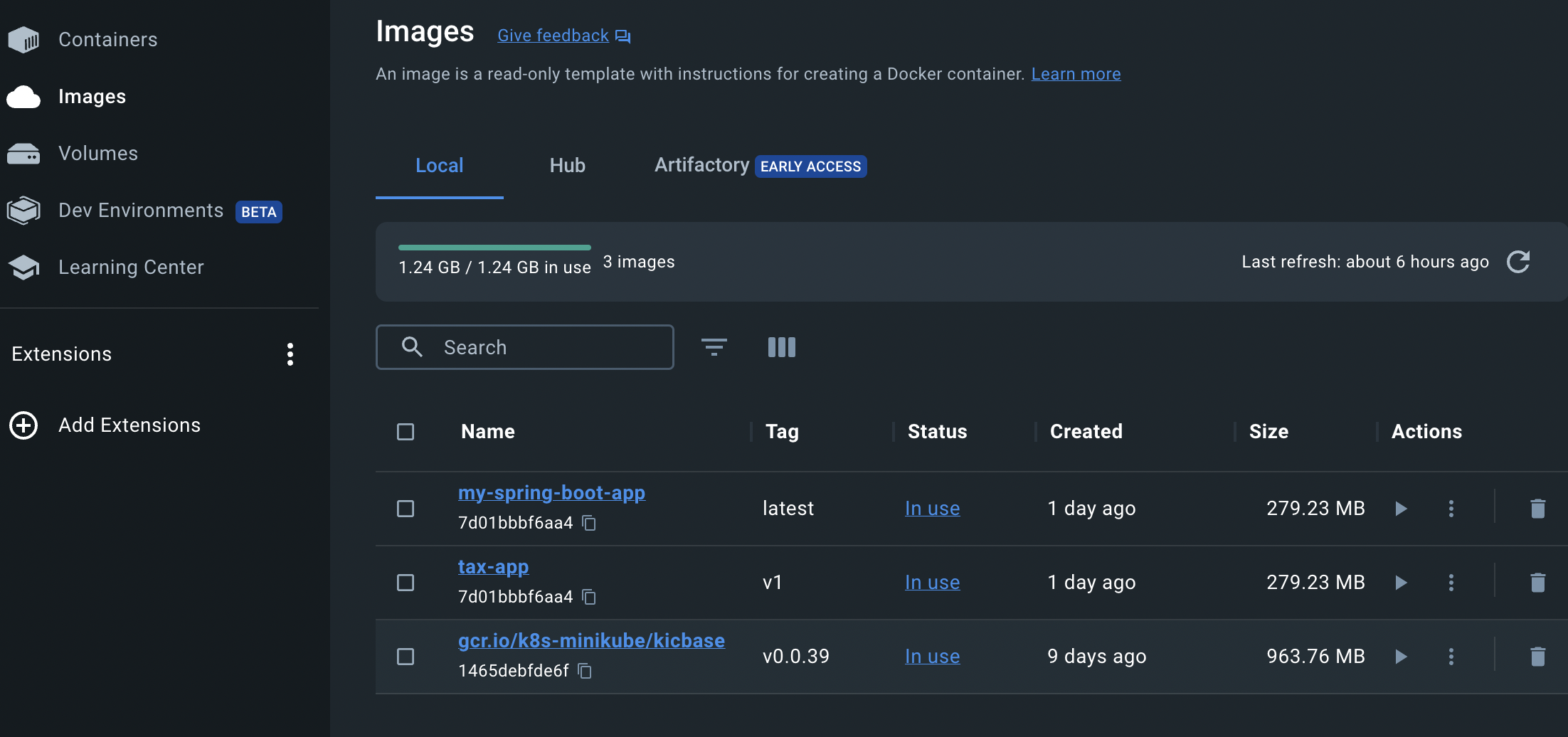Focus the Search images field
The width and height of the screenshot is (1568, 737).
(x=524, y=347)
